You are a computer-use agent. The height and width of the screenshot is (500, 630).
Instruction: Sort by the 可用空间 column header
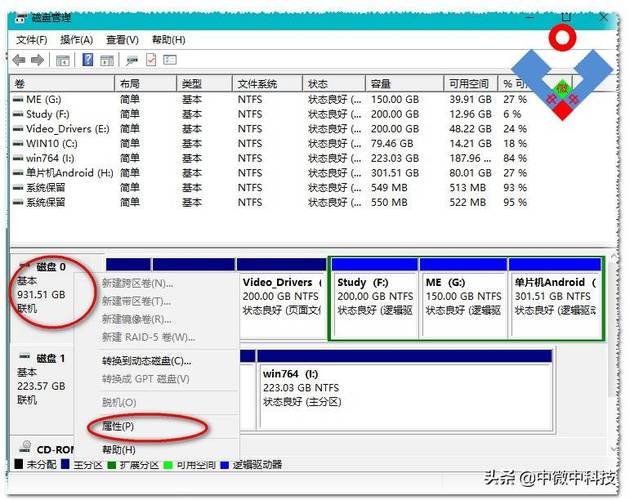click(471, 84)
